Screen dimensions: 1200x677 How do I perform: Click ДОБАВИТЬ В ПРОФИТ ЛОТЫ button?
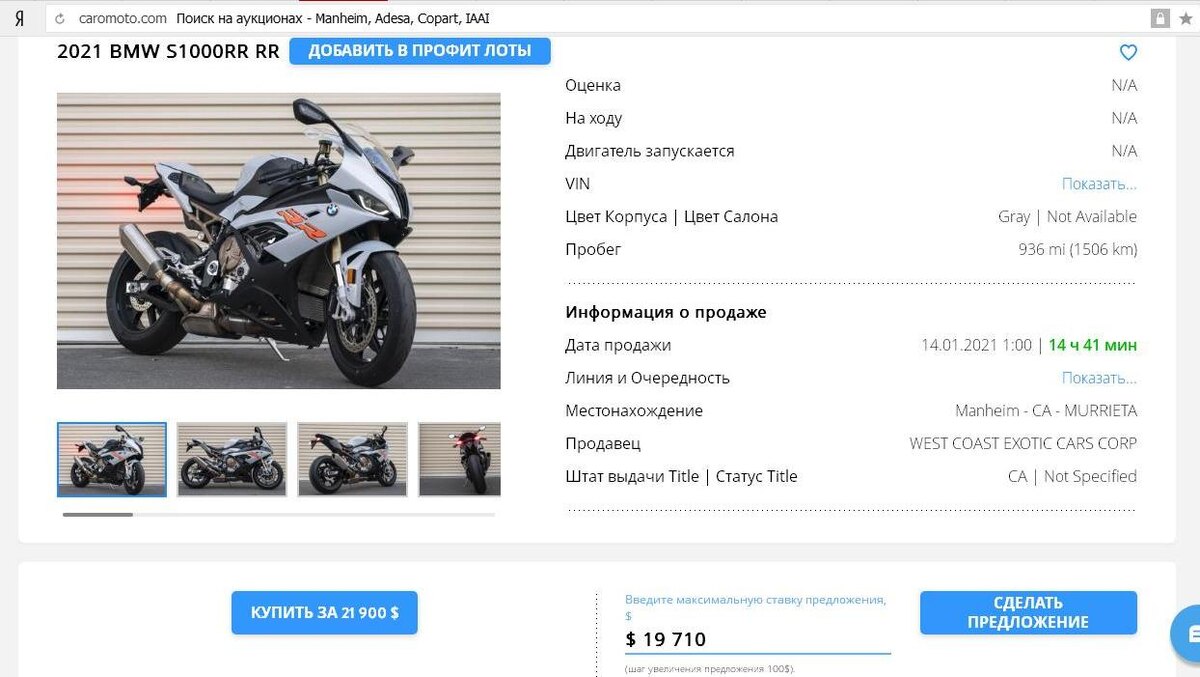click(x=419, y=50)
